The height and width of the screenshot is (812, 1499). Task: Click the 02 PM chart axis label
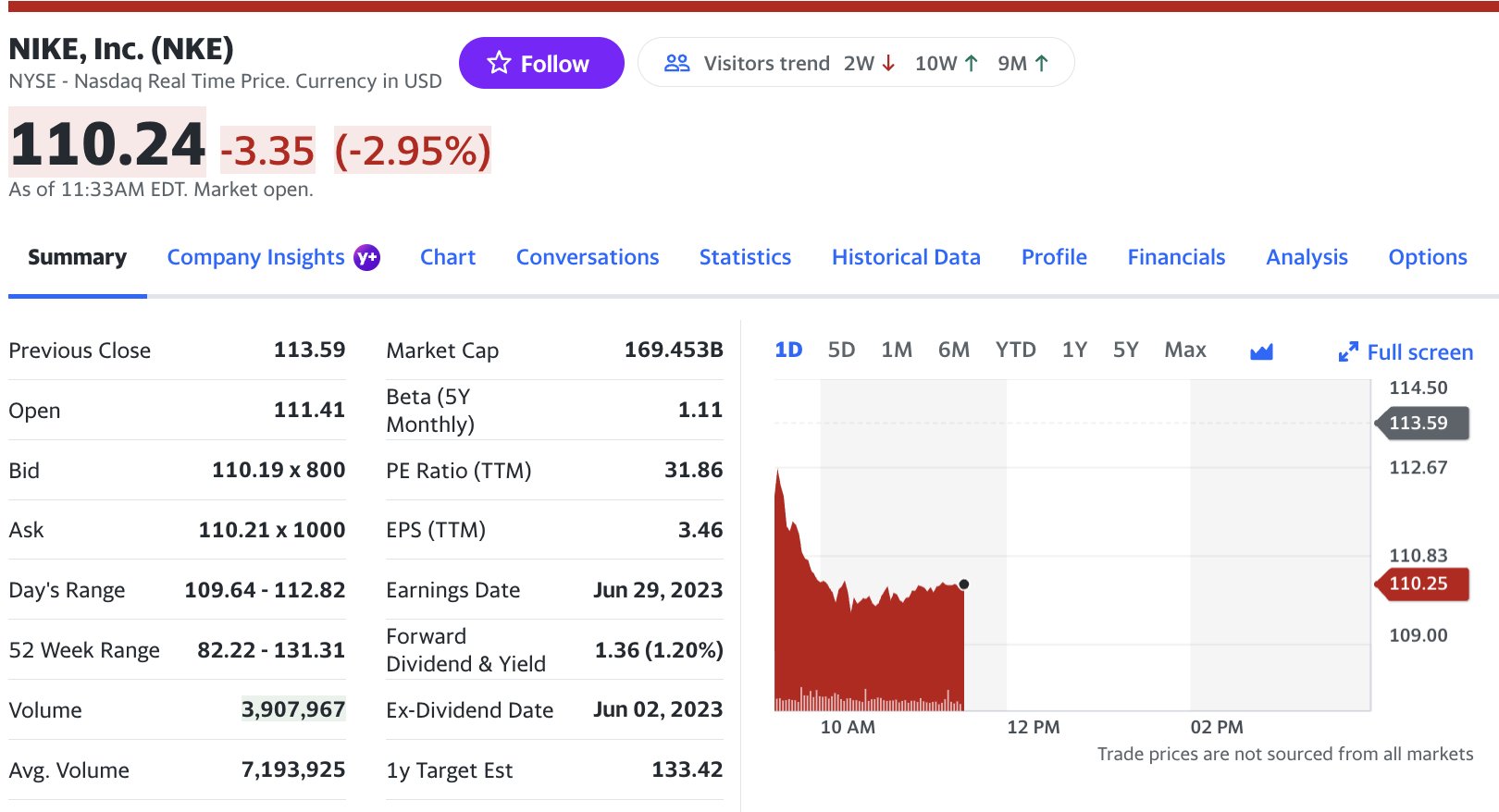pos(1217,727)
